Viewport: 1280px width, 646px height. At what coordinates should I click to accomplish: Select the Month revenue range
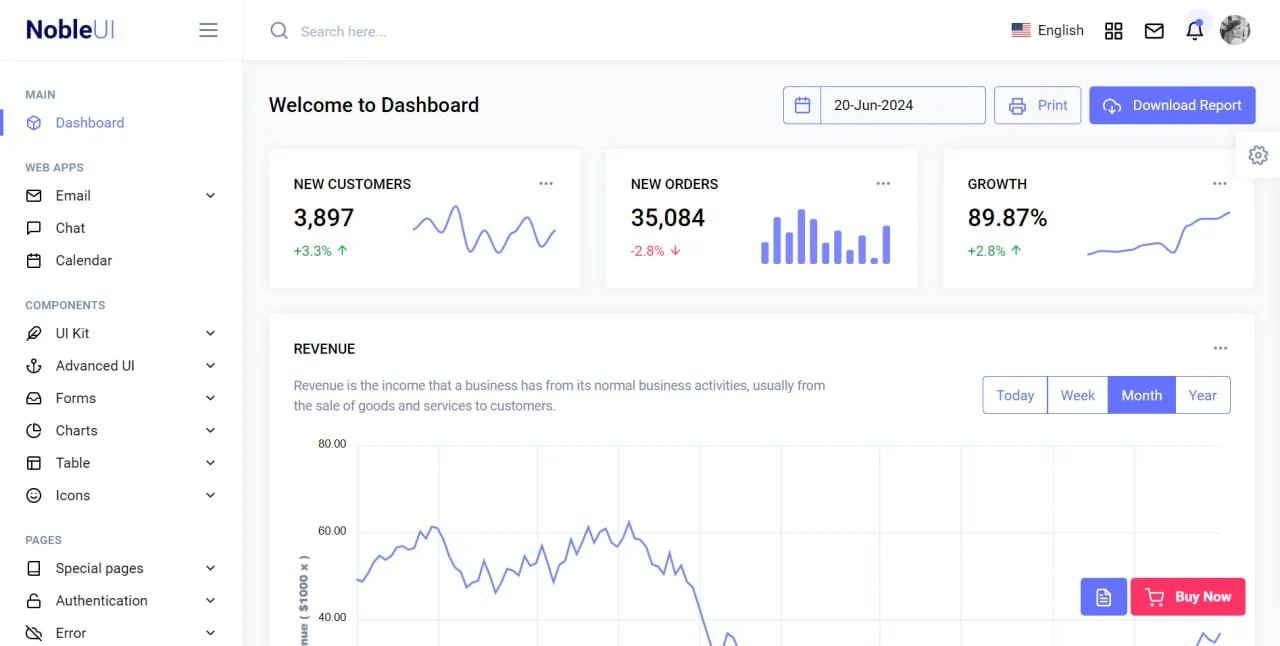(x=1142, y=395)
